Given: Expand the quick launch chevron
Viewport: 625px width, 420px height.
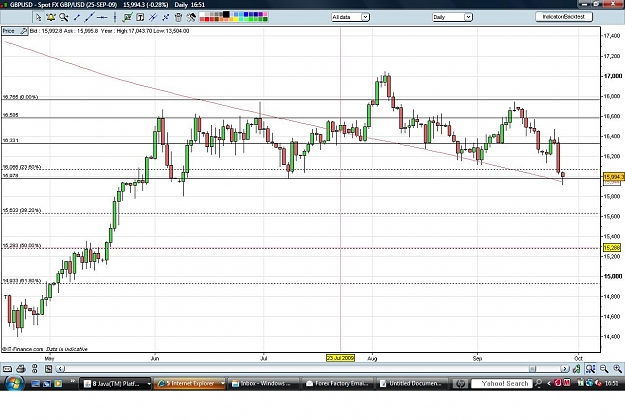Looking at the screenshot, I should point(73,381).
